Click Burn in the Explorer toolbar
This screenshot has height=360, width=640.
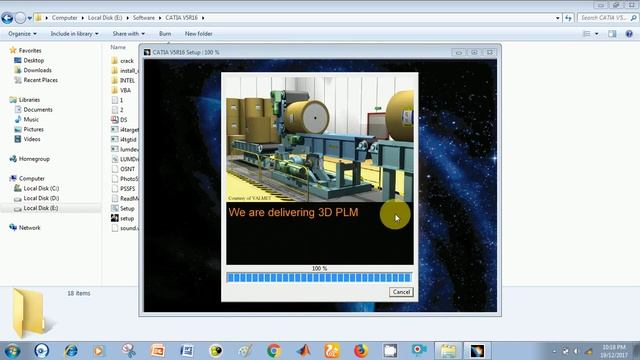coord(165,34)
